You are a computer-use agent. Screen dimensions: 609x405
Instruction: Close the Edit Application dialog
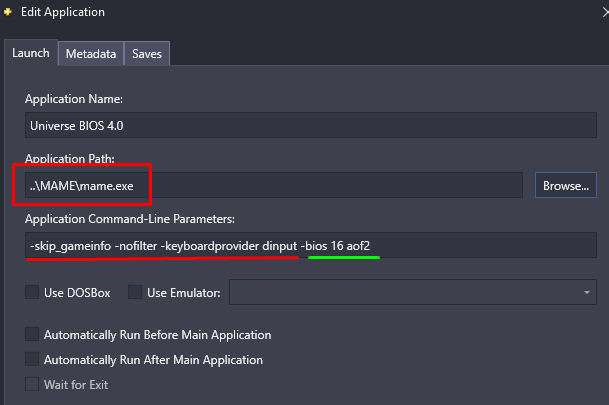tap(605, 12)
